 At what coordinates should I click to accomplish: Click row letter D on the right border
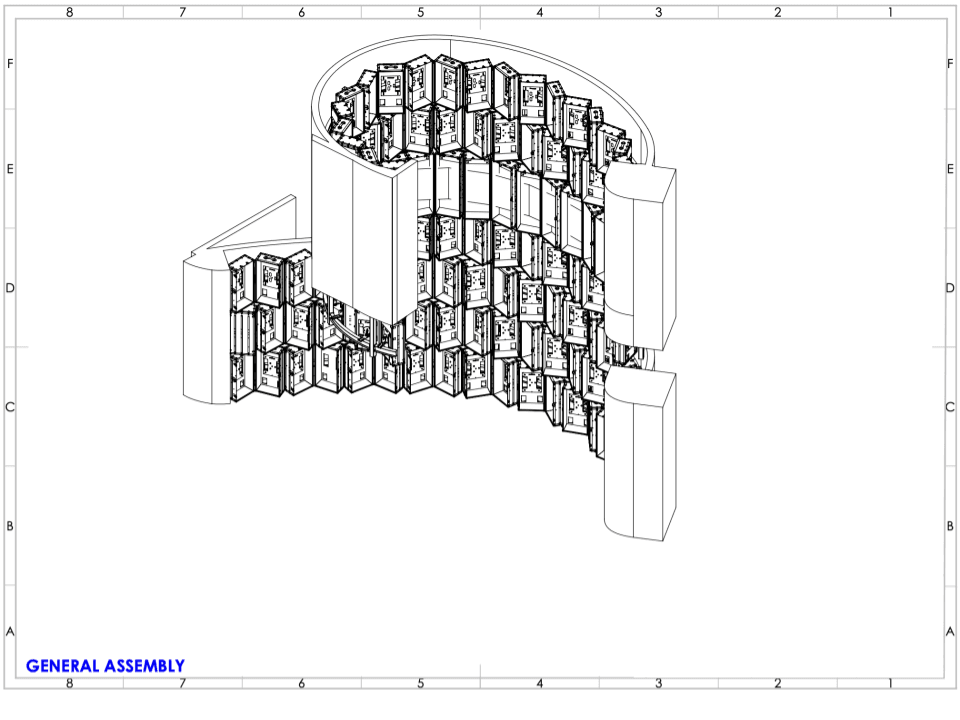tap(948, 287)
